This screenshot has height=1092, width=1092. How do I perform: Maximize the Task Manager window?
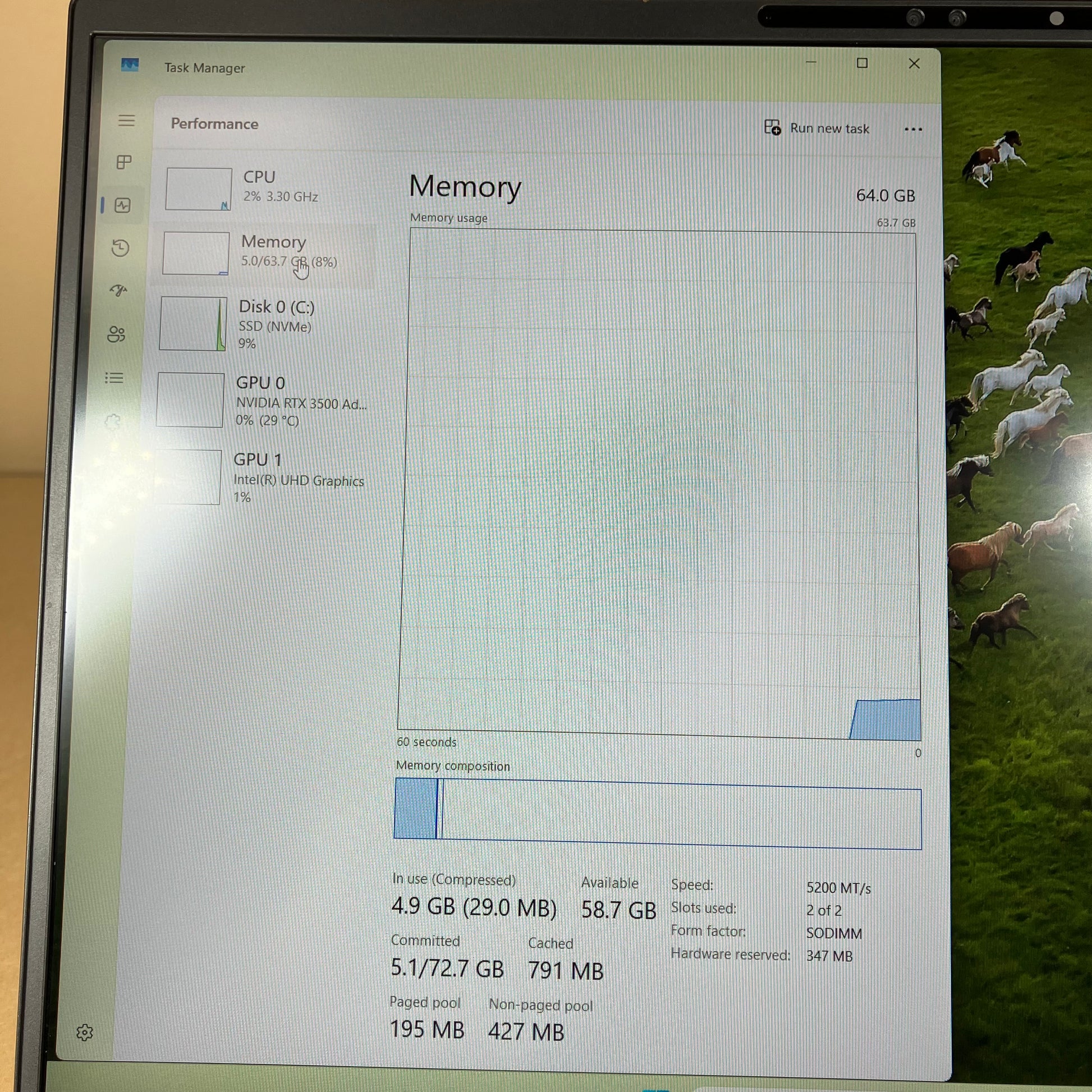(x=862, y=63)
